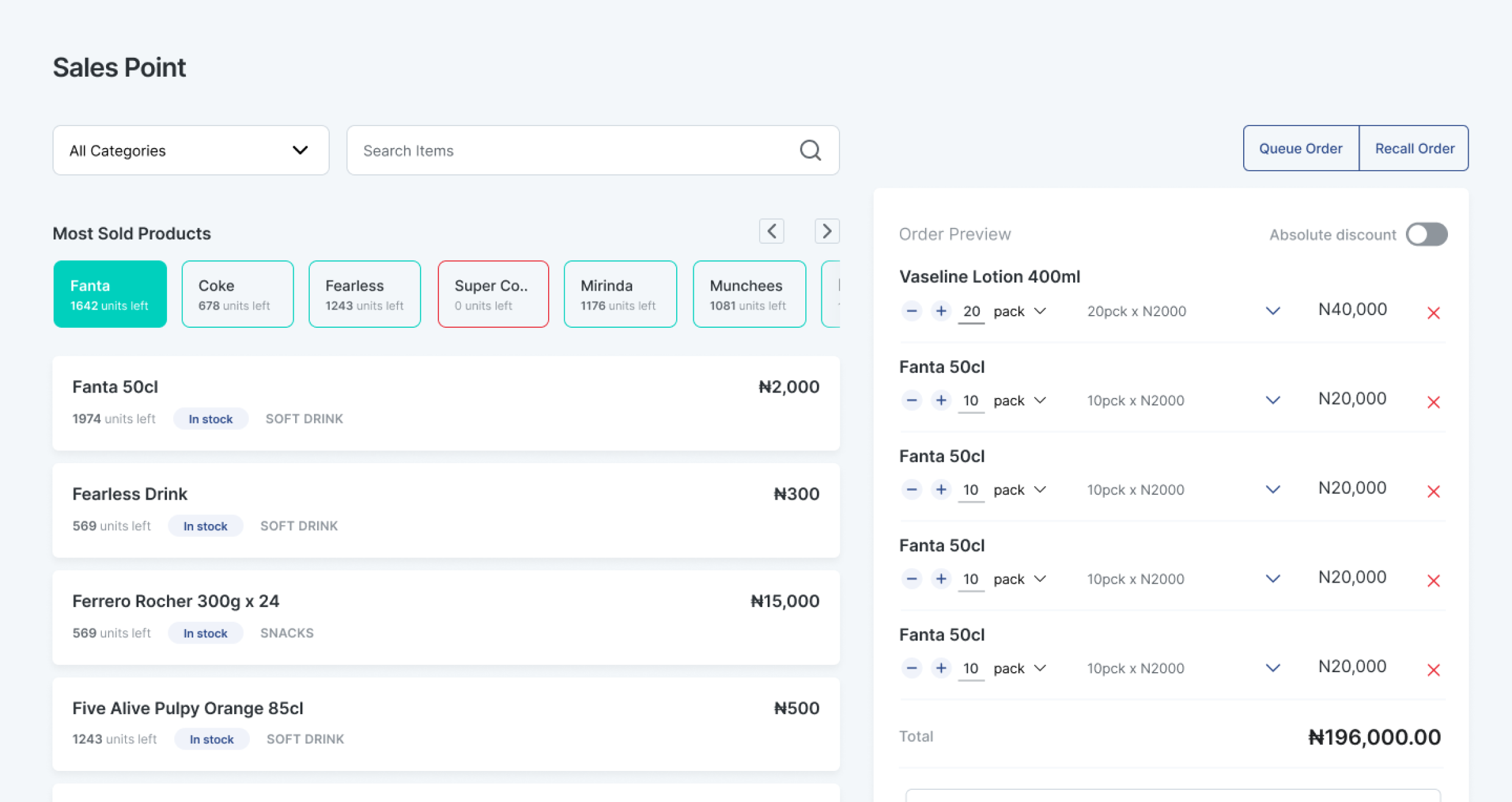Click the Recall Order button
1512x802 pixels.
pos(1414,148)
